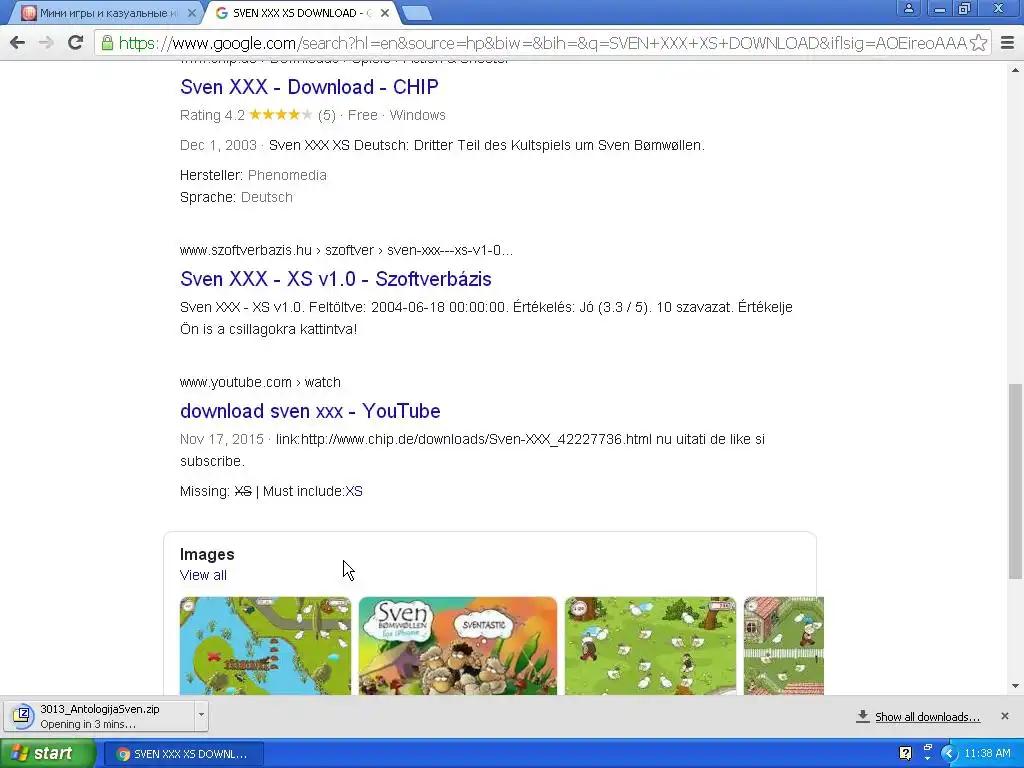
Task: Open the farmhouse screenshot thumbnail
Action: [x=784, y=645]
